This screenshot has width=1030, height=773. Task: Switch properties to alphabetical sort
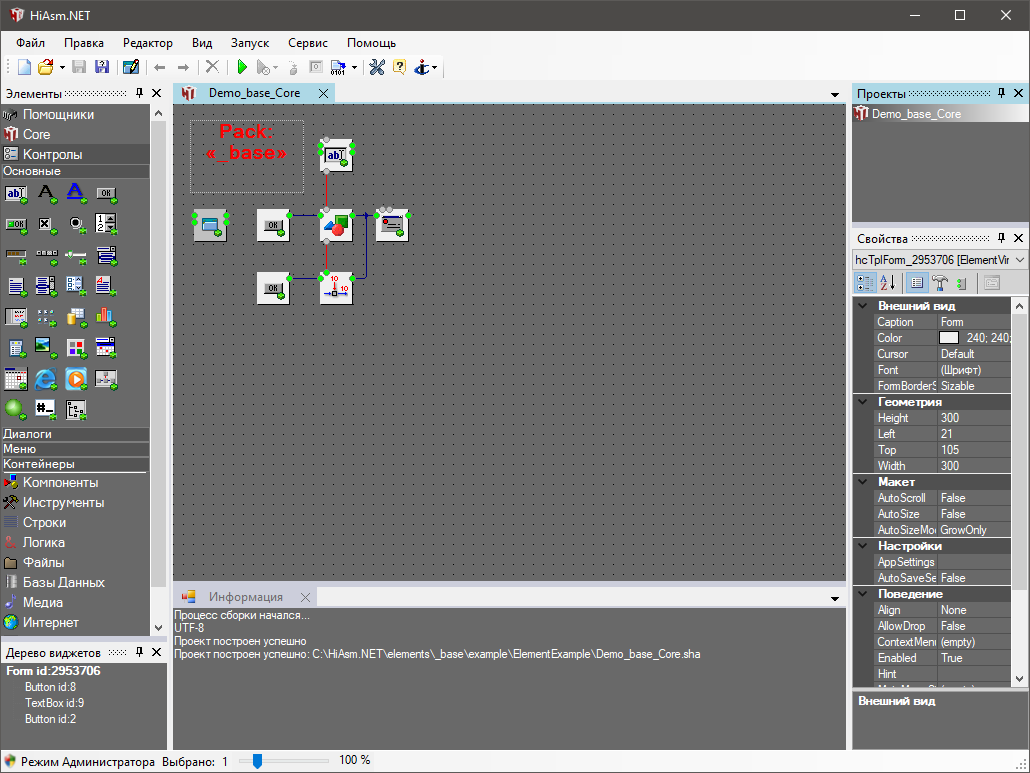tap(888, 283)
